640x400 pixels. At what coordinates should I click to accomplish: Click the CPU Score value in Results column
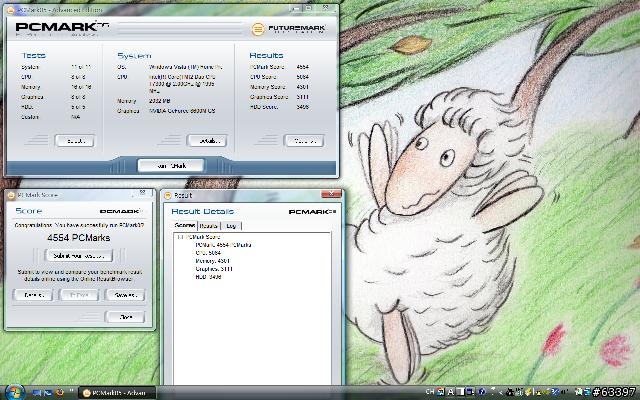pos(302,77)
